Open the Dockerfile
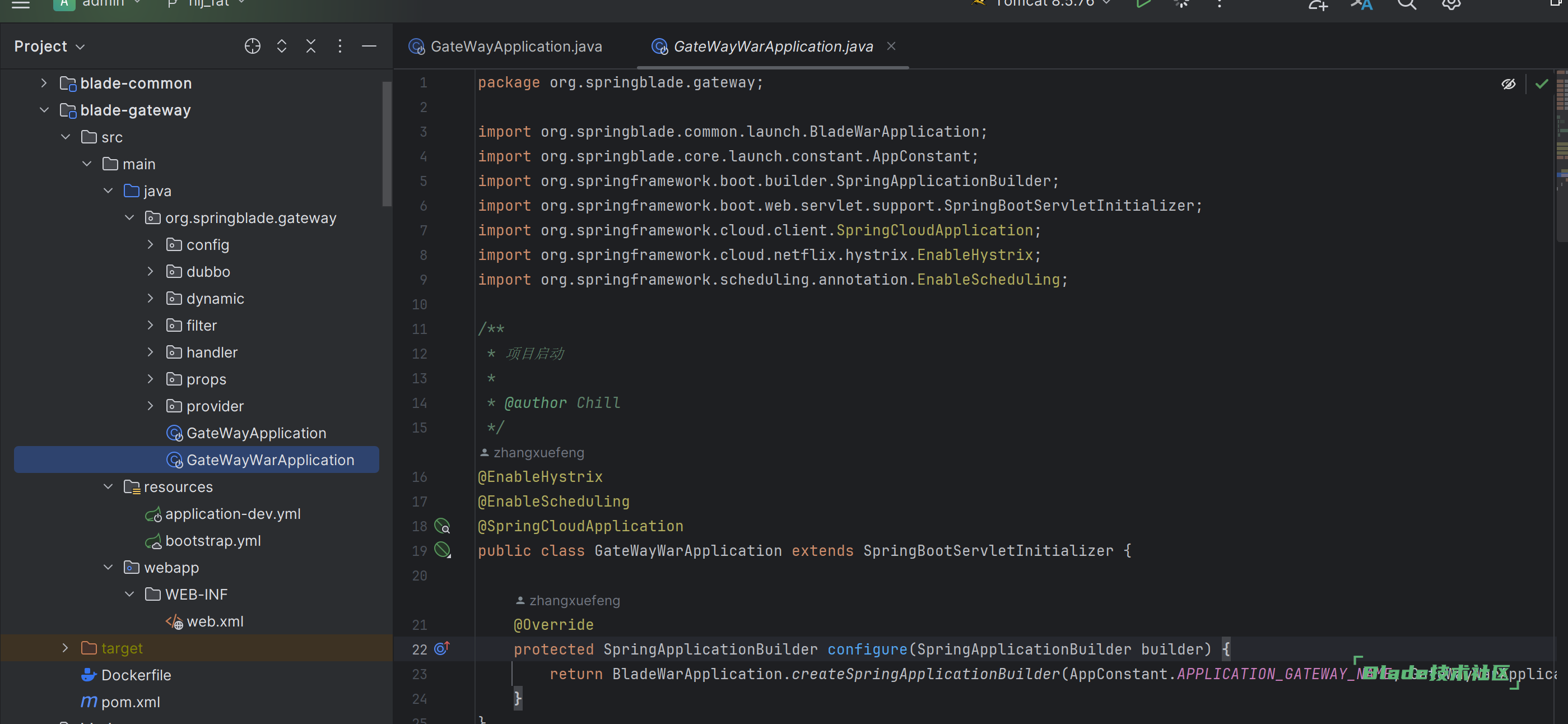 126,675
